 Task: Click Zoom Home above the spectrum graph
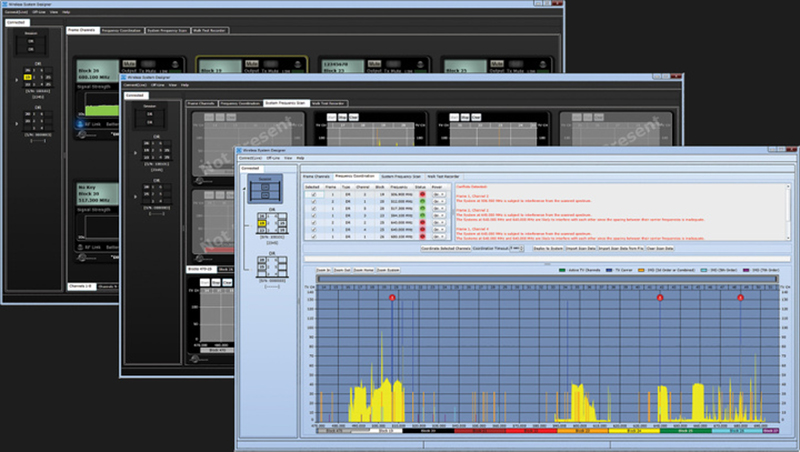coord(364,270)
